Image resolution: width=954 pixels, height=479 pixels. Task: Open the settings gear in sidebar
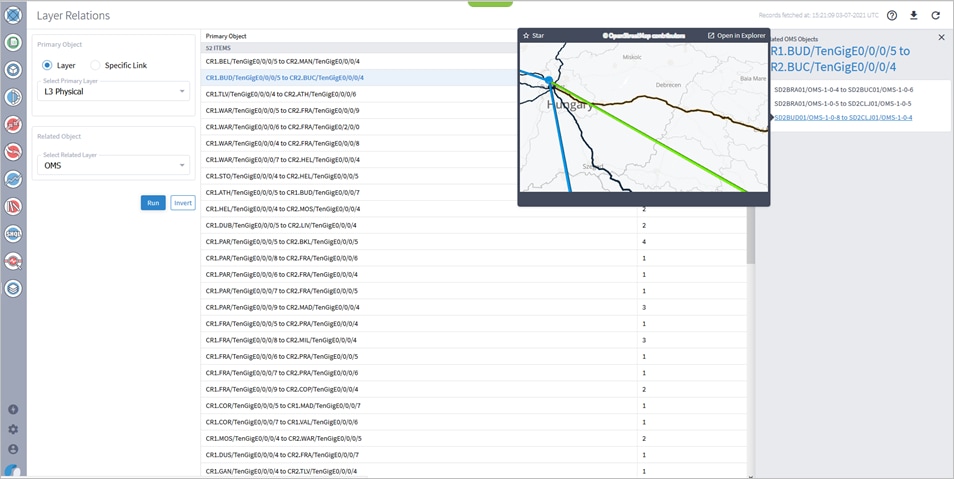point(13,429)
